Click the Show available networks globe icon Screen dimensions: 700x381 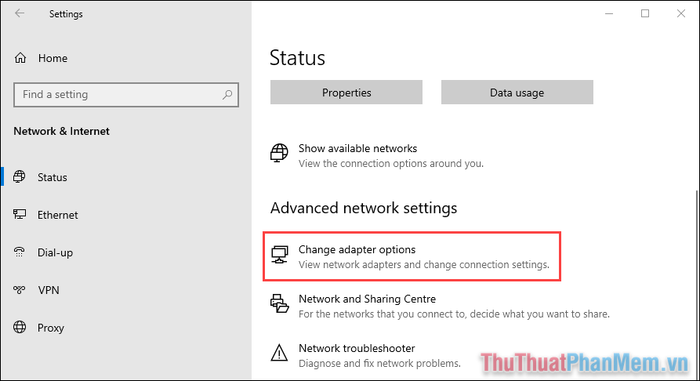click(279, 153)
